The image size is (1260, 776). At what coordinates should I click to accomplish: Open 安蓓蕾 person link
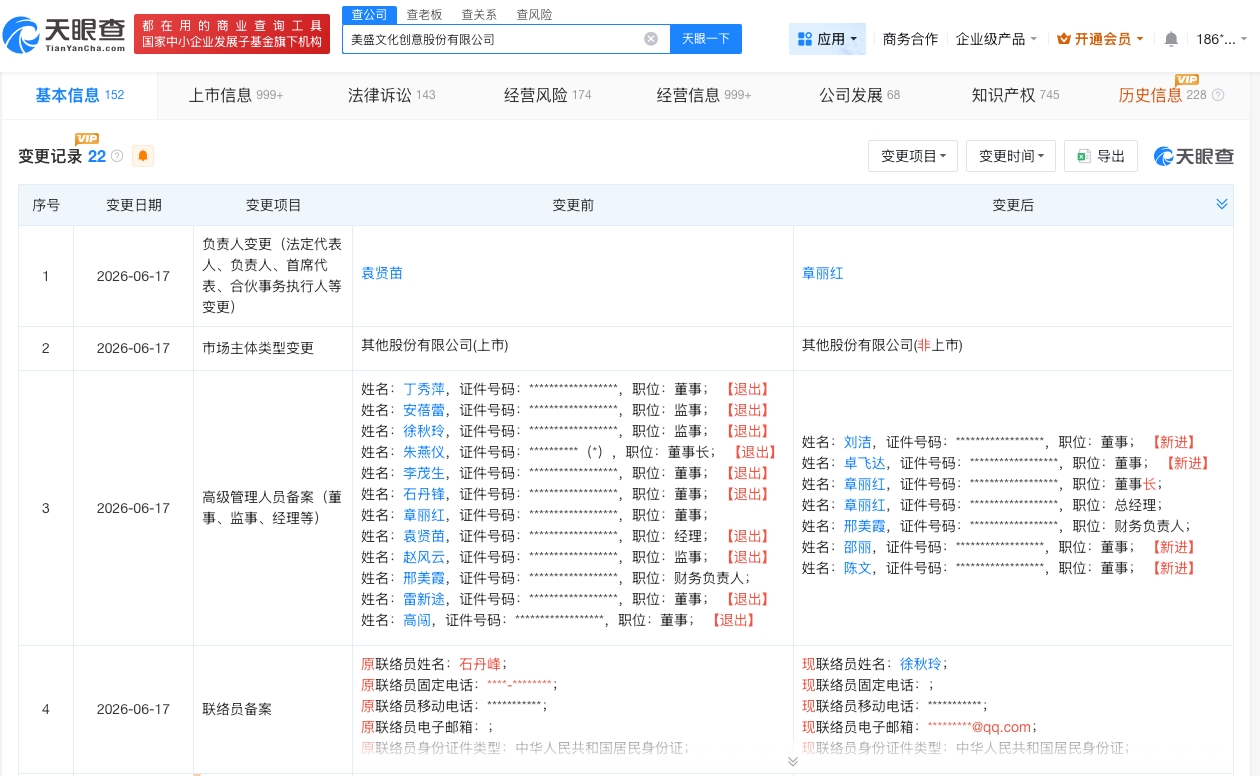[x=424, y=410]
